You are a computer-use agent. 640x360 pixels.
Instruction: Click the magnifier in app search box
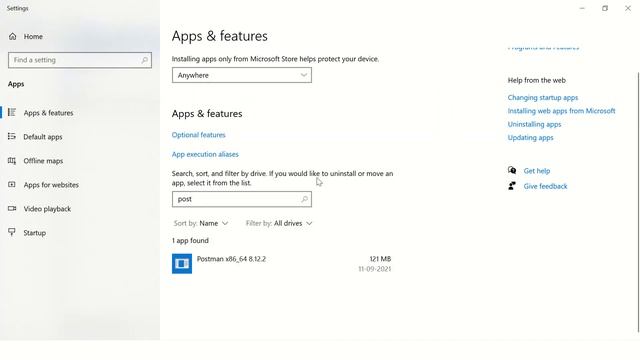(x=304, y=199)
